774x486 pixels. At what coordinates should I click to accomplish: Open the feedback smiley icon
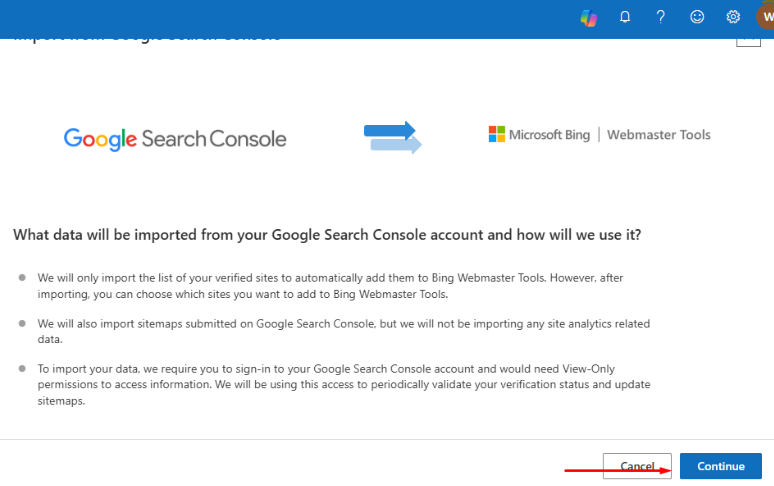697,17
